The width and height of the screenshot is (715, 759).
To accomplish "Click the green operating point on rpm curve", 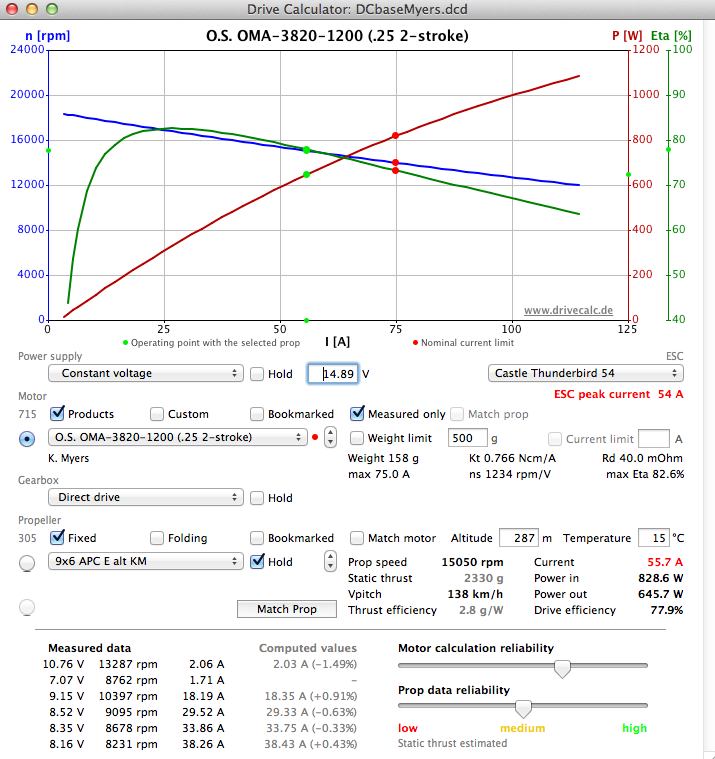I will tap(306, 151).
